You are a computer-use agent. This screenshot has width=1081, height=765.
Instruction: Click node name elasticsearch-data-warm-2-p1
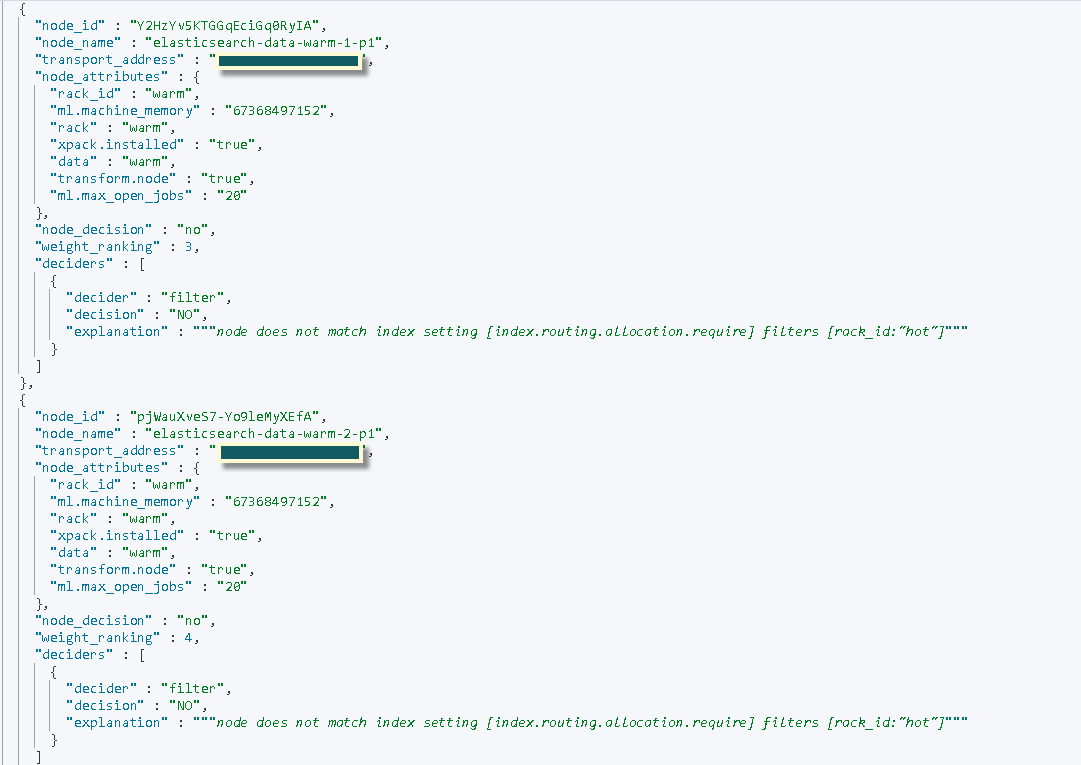tap(266, 433)
